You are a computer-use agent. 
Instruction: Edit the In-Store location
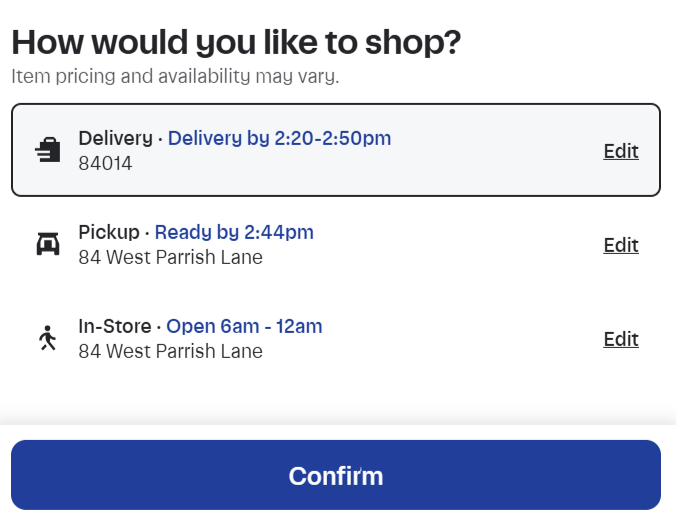pos(620,339)
